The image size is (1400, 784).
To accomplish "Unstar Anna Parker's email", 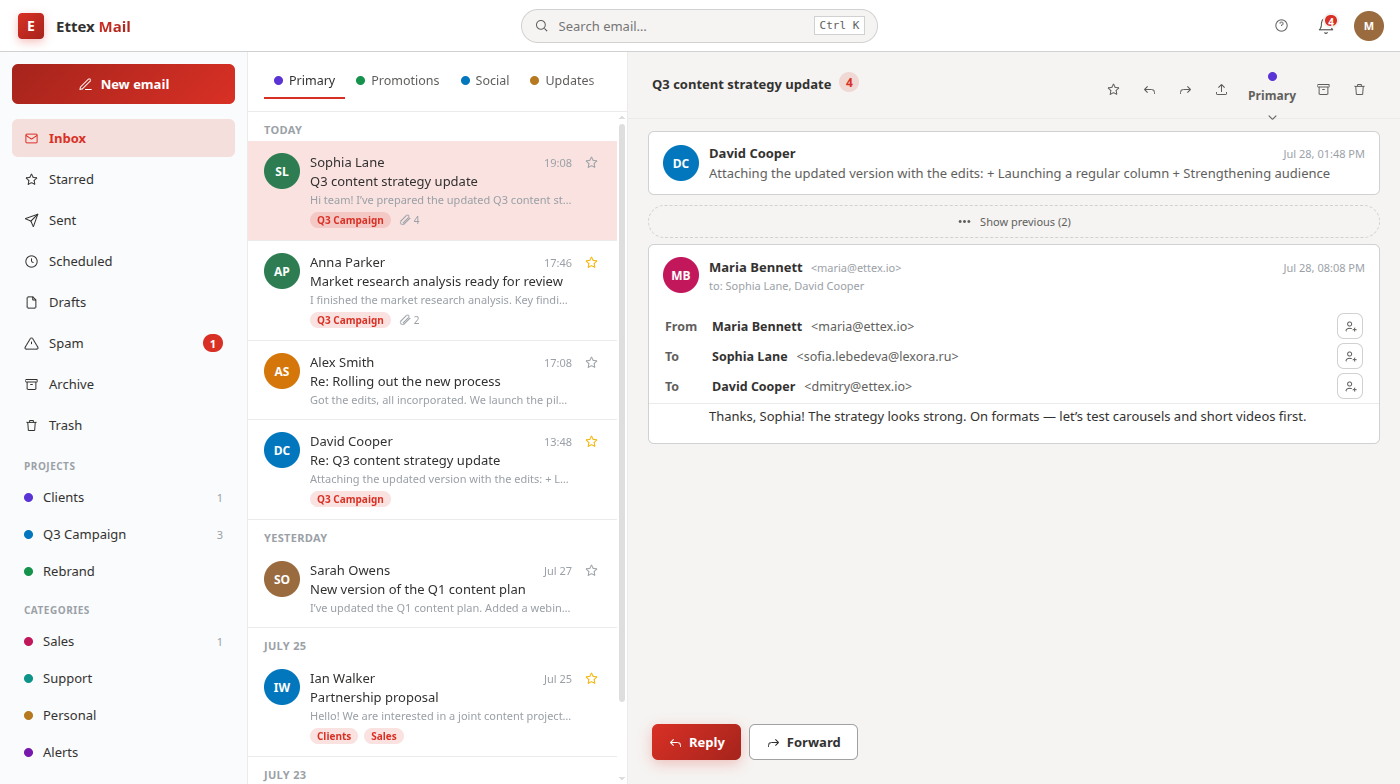I will [591, 262].
